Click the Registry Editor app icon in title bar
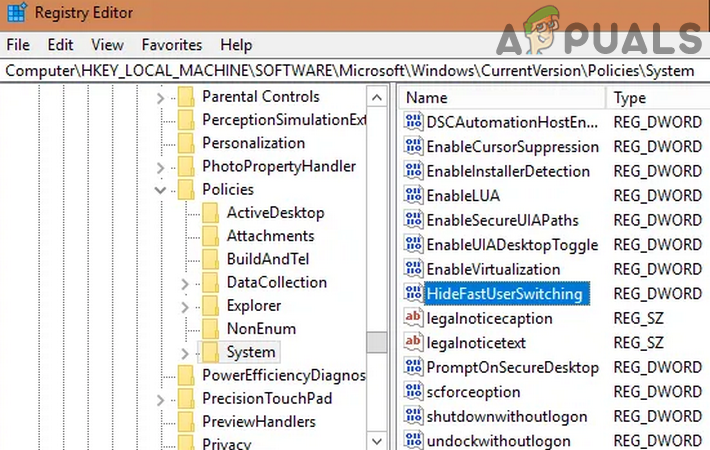 tap(17, 12)
